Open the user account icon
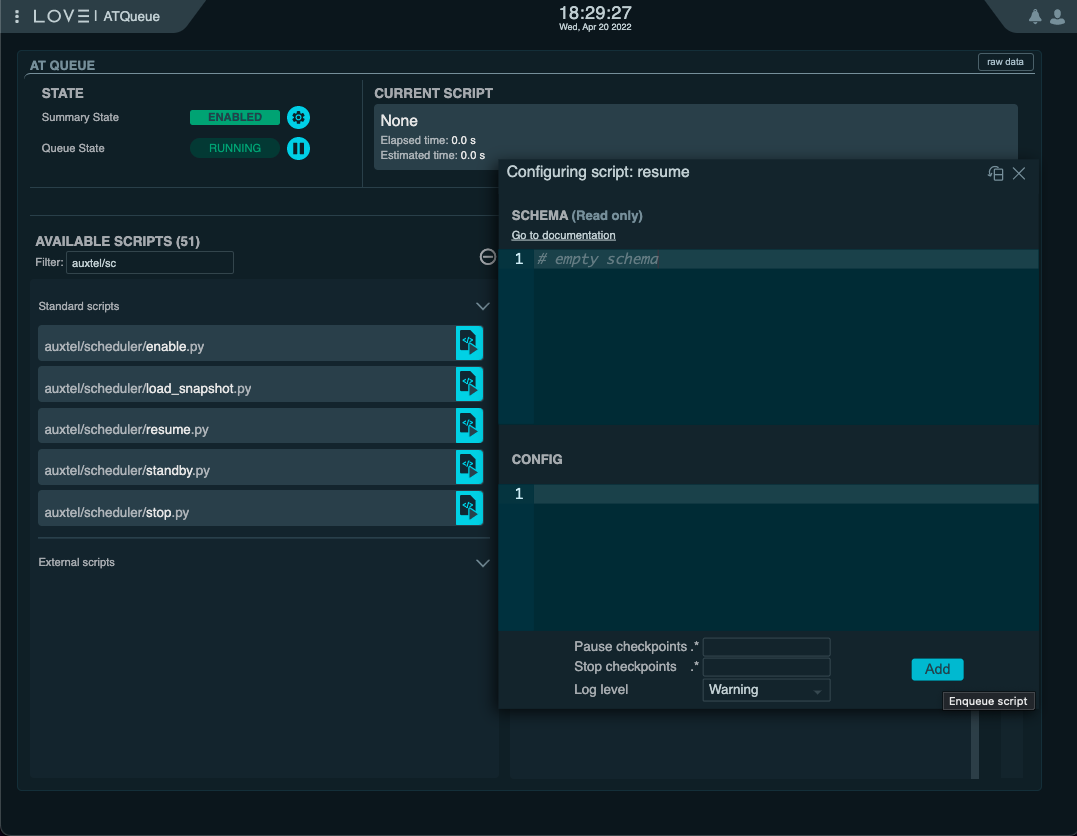 (x=1058, y=16)
